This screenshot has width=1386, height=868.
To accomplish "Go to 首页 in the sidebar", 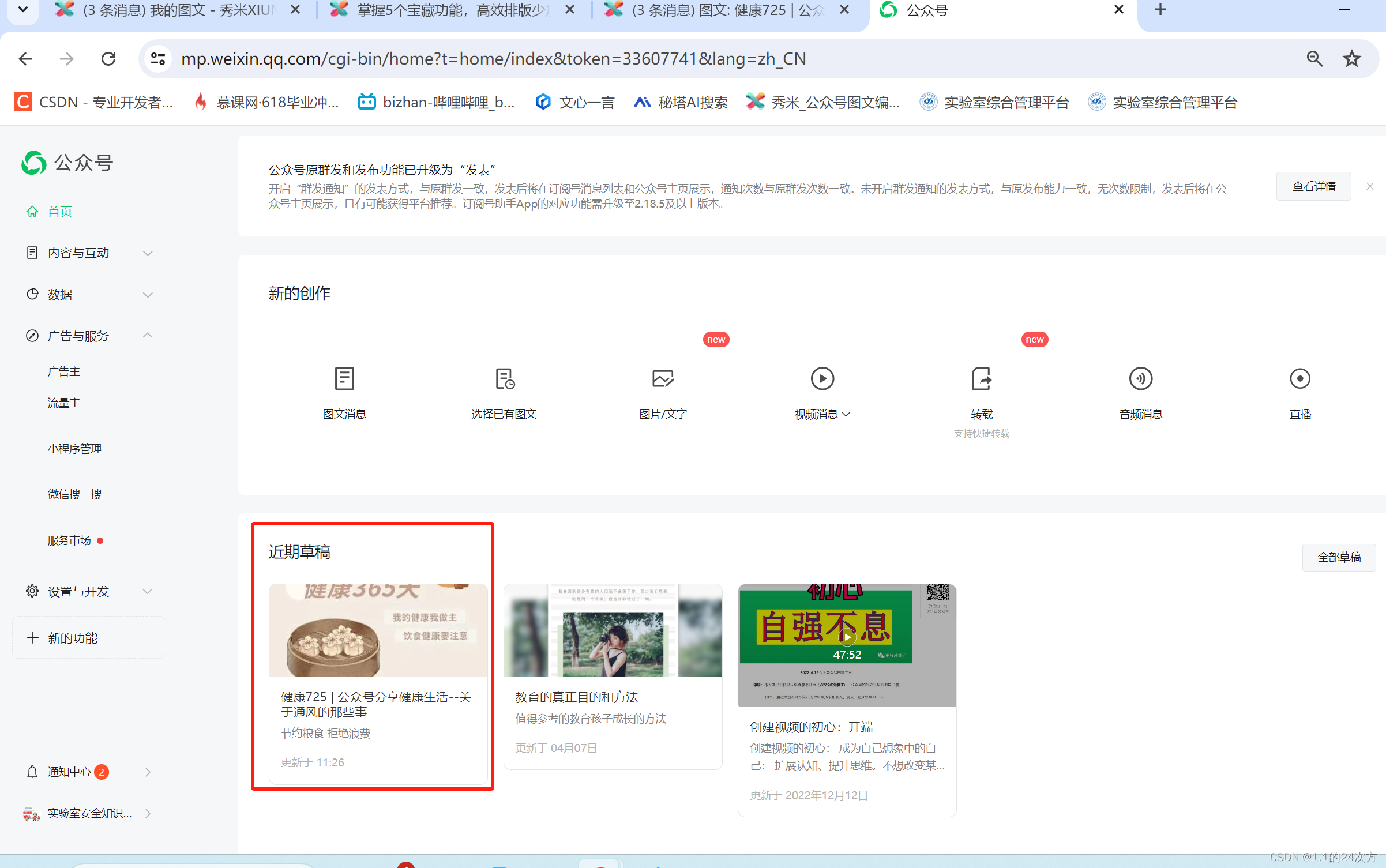I will (59, 212).
